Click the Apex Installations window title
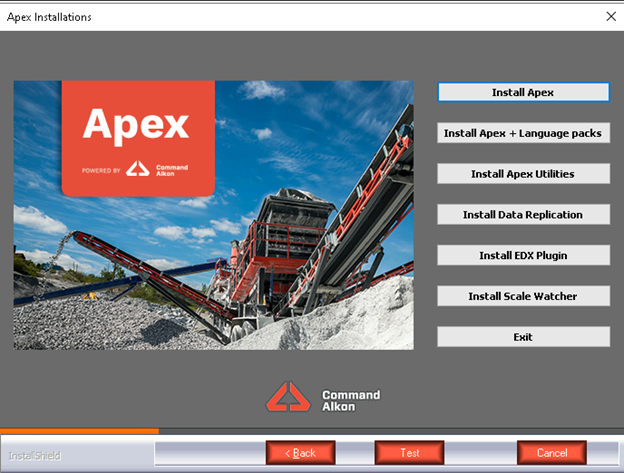Image resolution: width=624 pixels, height=473 pixels. (49, 17)
